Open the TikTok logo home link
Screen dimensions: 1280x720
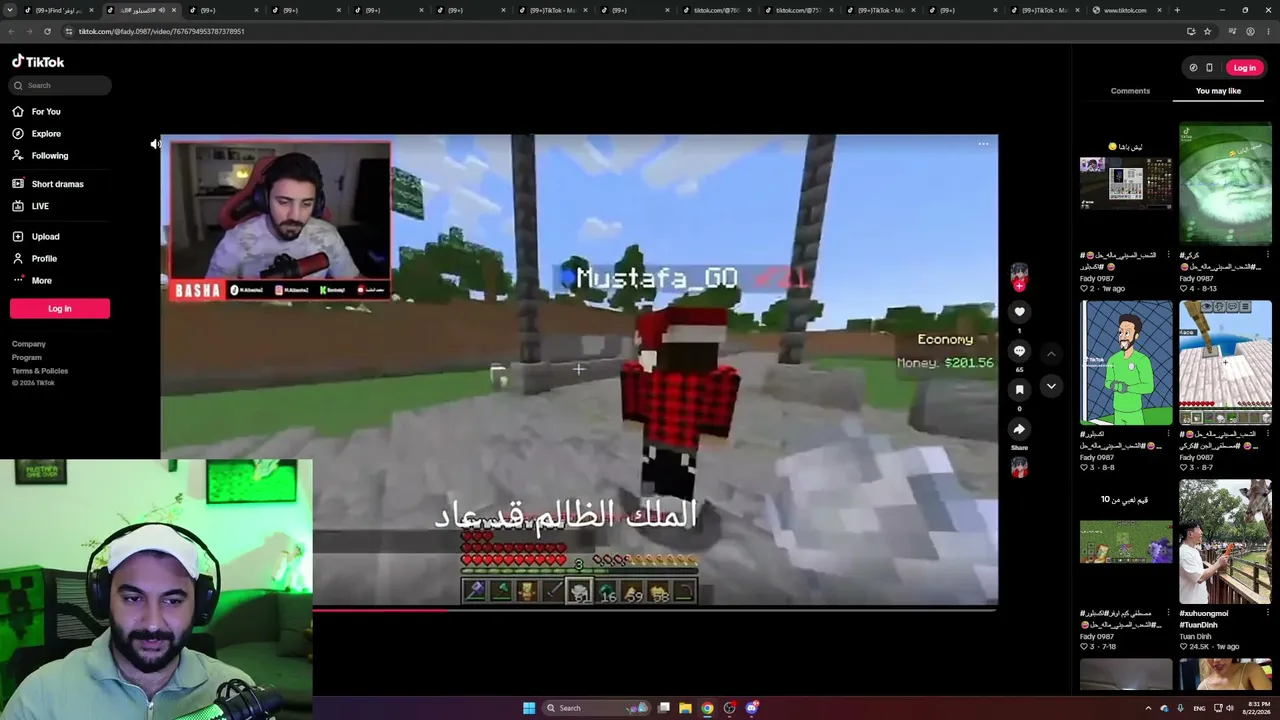tap(38, 62)
